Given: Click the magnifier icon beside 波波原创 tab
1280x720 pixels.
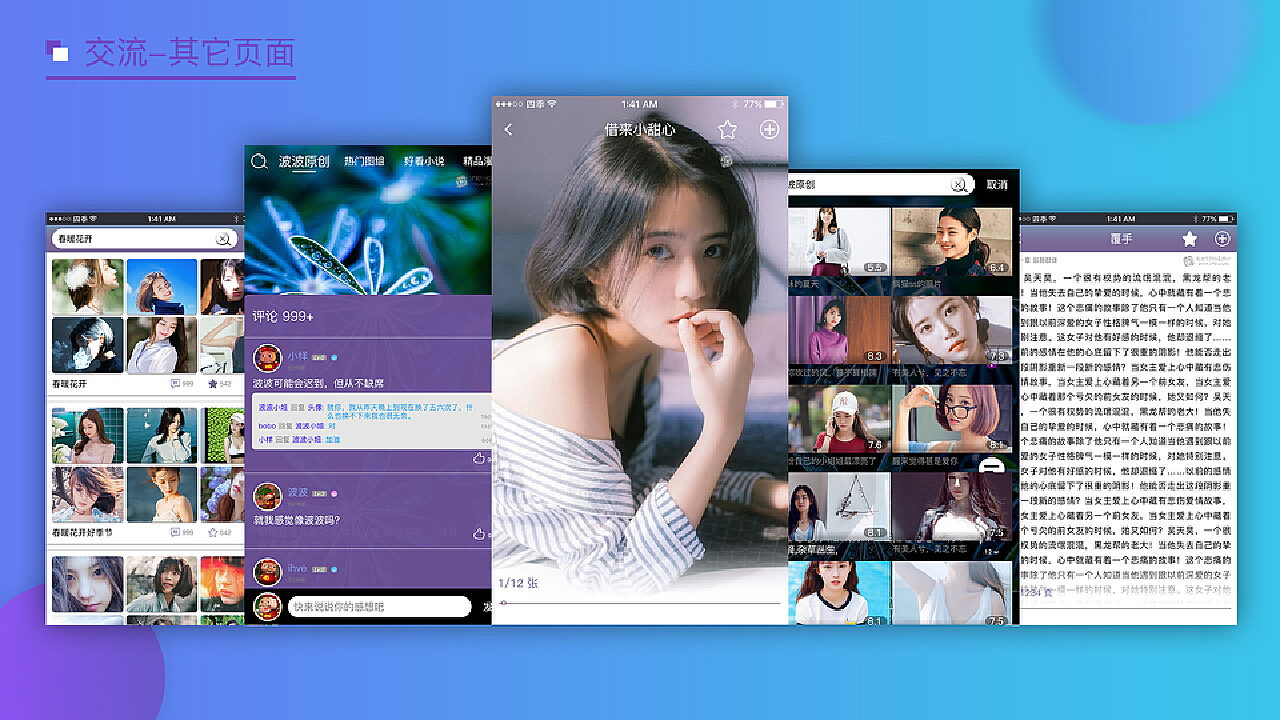Looking at the screenshot, I should click(x=259, y=161).
